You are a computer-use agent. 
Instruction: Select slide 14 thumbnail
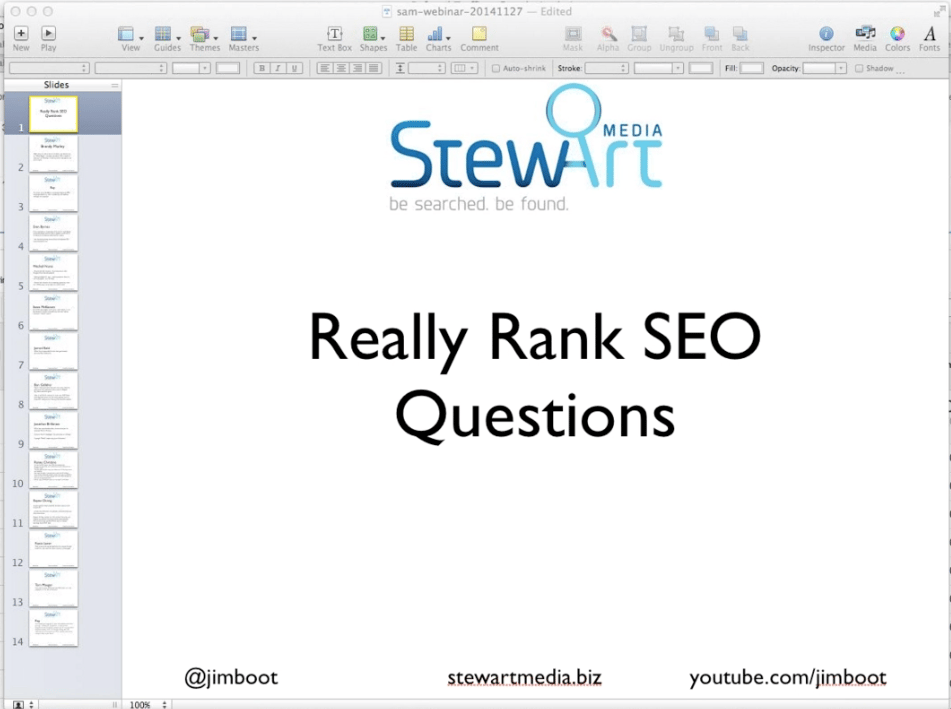tap(53, 628)
